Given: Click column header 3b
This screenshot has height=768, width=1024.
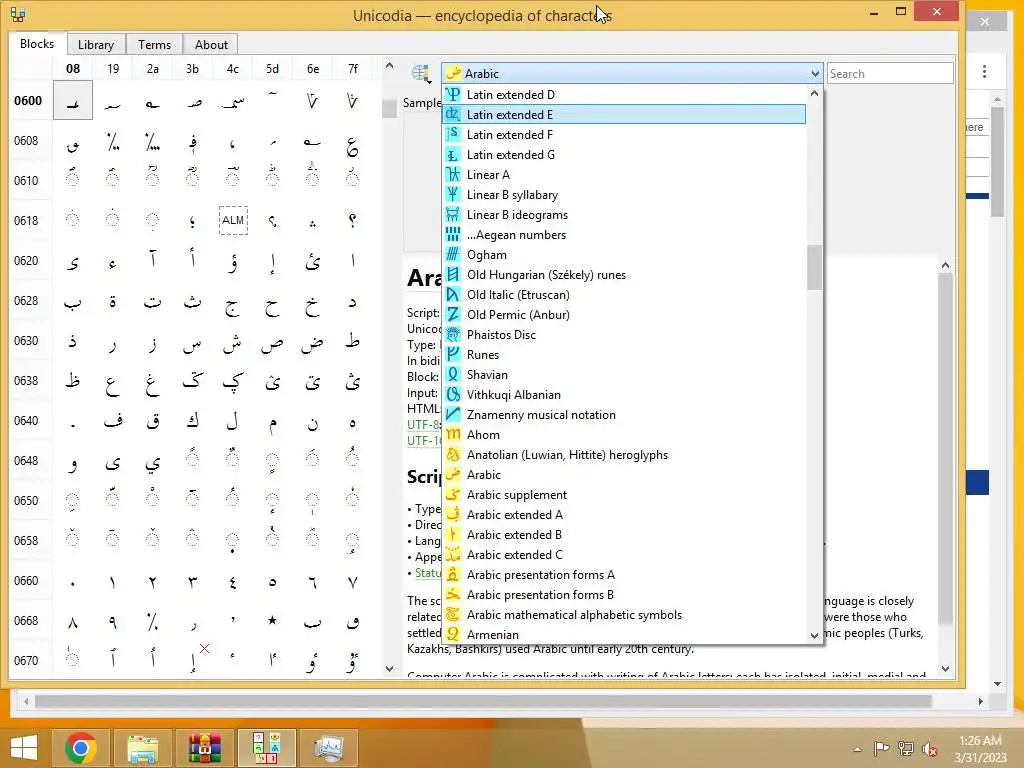Looking at the screenshot, I should tap(193, 69).
